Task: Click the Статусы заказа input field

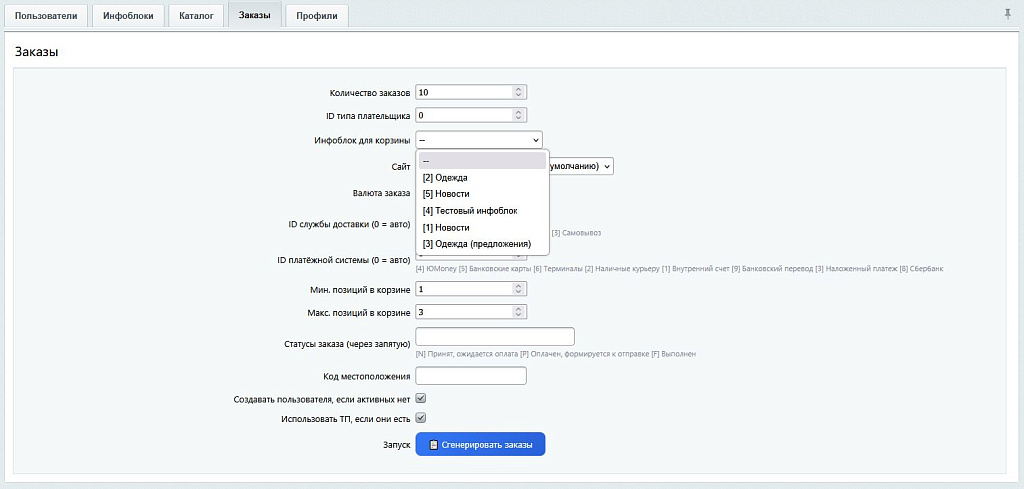Action: point(494,337)
